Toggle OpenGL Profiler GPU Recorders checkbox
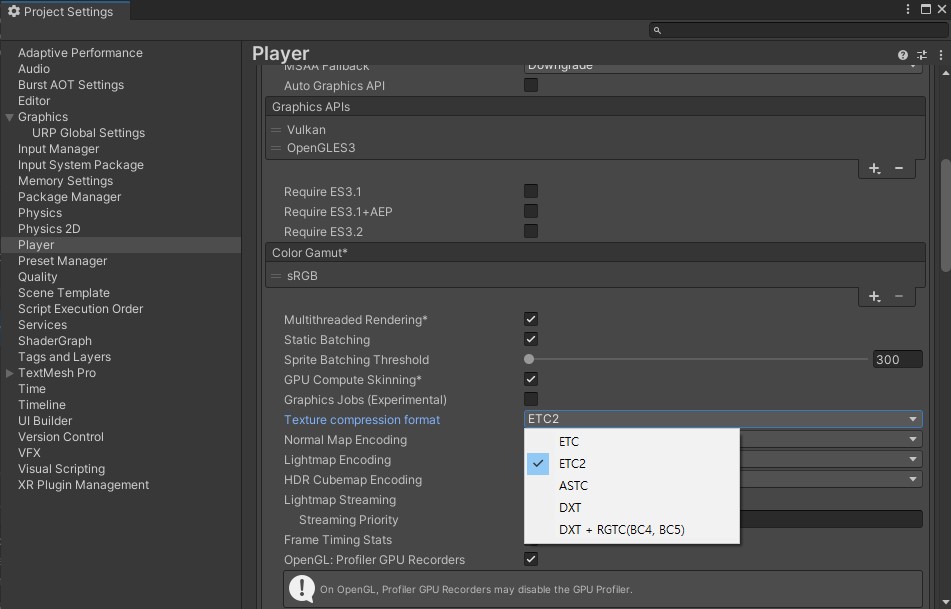 point(531,559)
